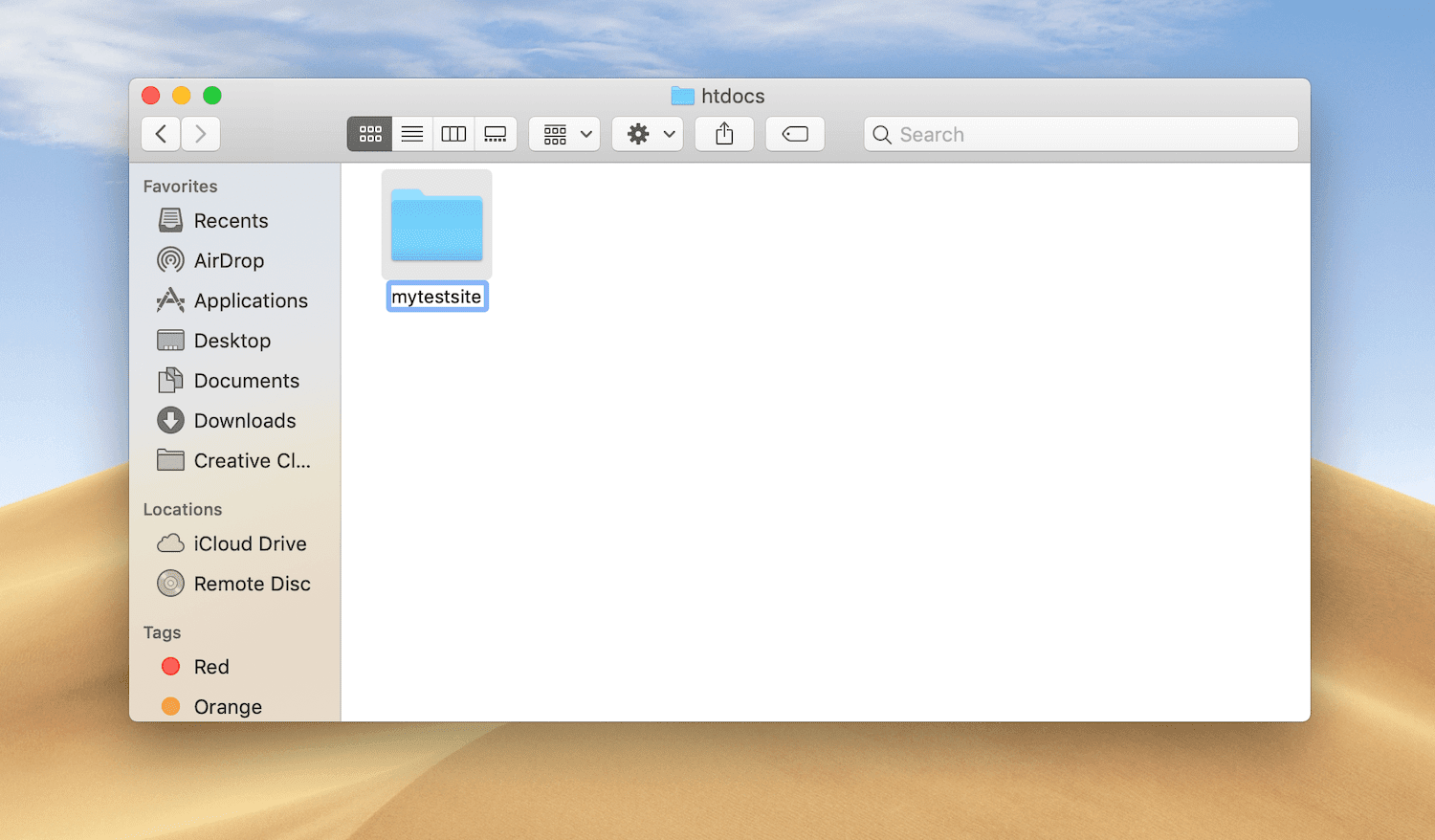Viewport: 1435px width, 840px height.
Task: Open Recents in the sidebar
Action: 231,221
